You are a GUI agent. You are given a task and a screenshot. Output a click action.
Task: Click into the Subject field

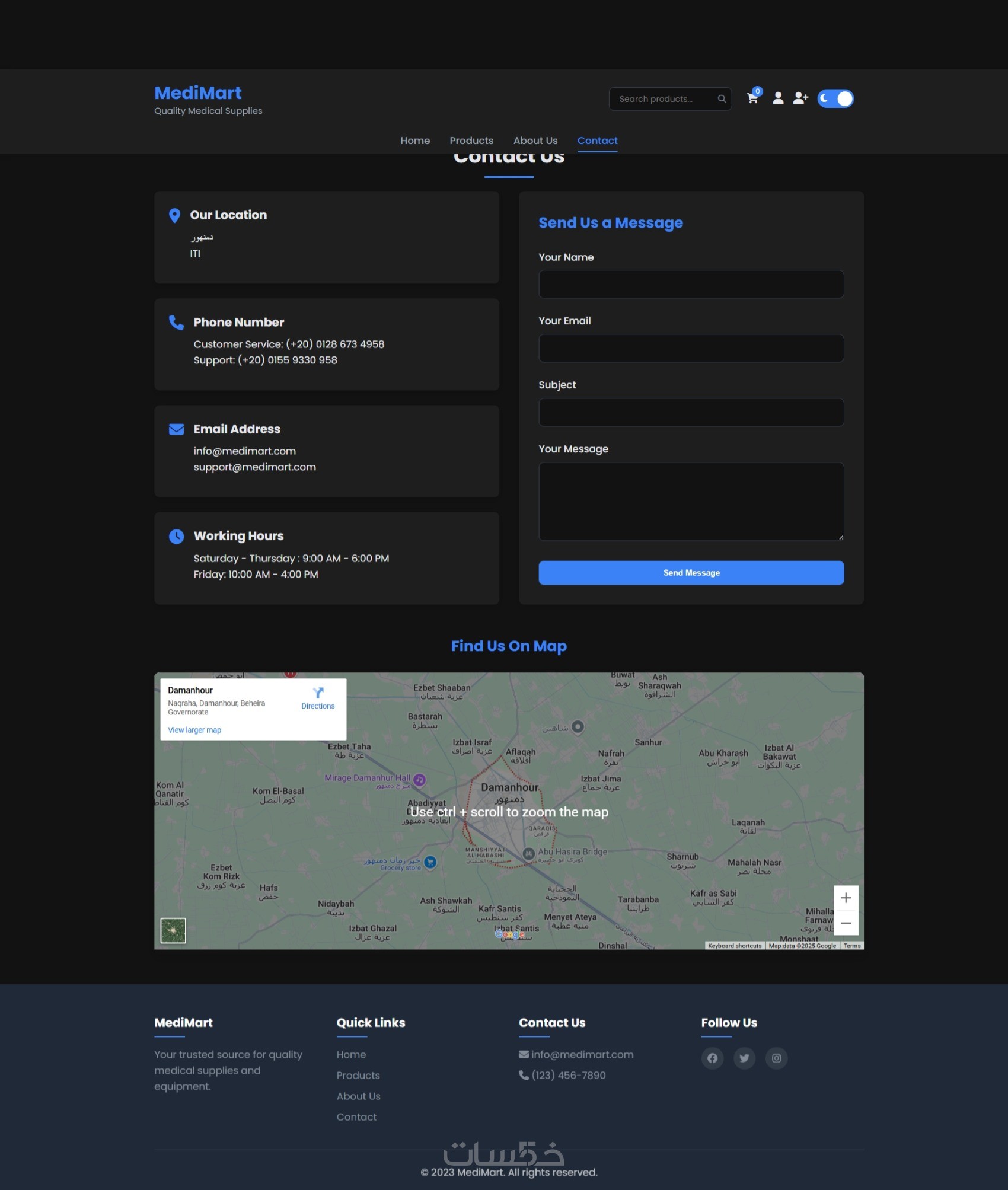(x=691, y=412)
